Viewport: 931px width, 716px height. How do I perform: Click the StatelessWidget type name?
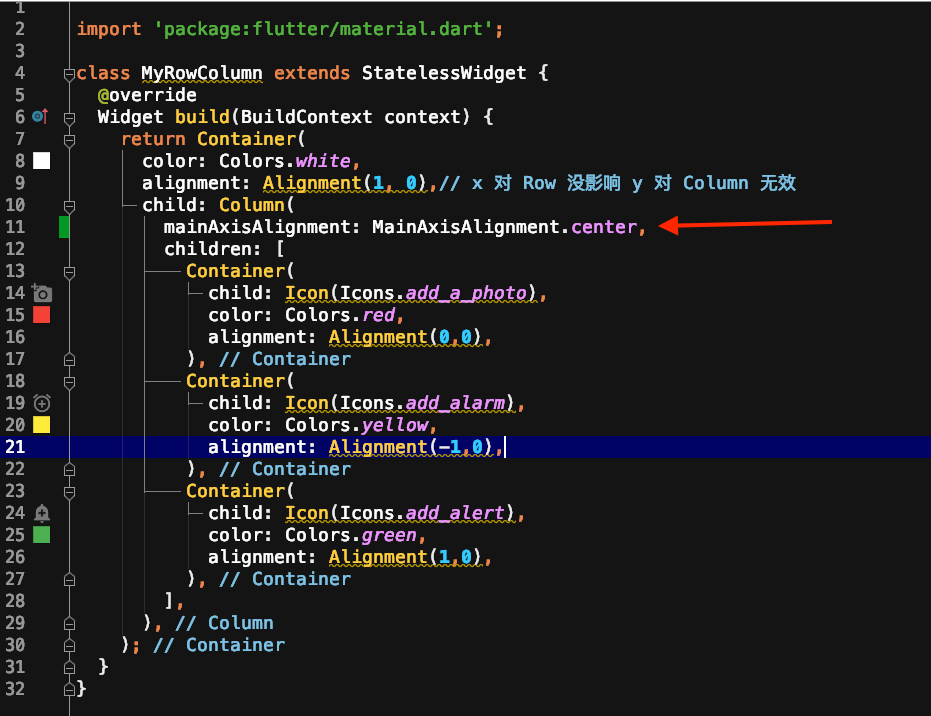point(444,73)
